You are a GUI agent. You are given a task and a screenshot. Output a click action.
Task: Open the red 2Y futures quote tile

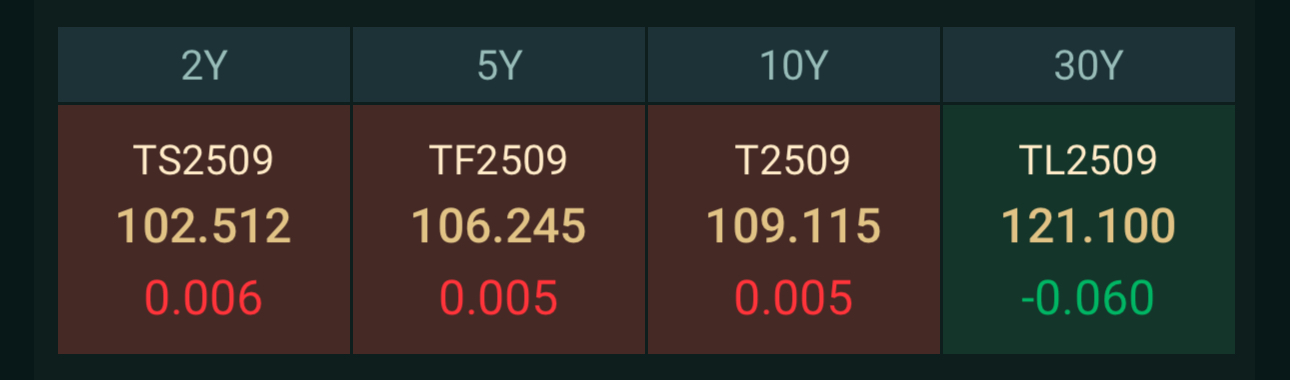(x=204, y=229)
